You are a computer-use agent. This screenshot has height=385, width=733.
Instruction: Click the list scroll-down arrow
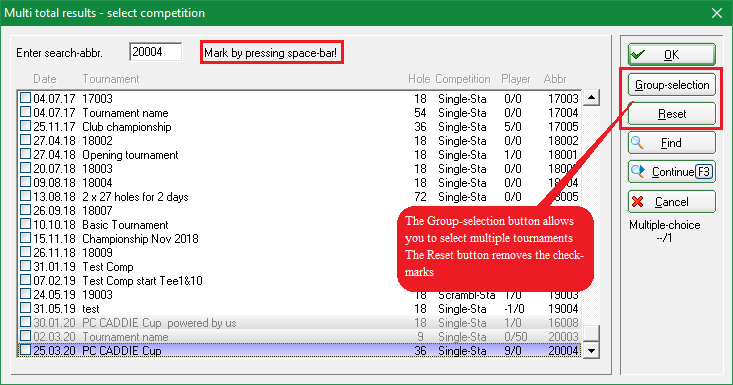(x=591, y=350)
